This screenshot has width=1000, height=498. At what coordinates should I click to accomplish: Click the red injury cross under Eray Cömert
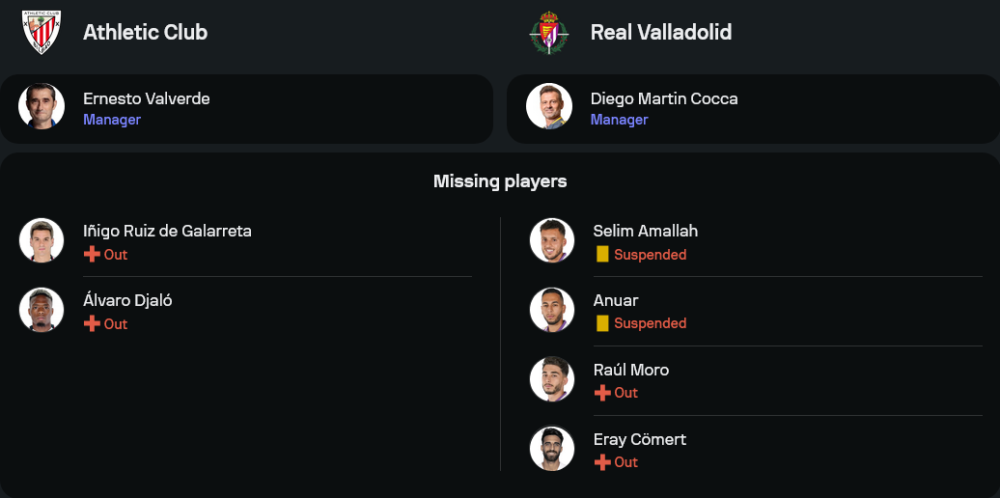click(x=602, y=462)
